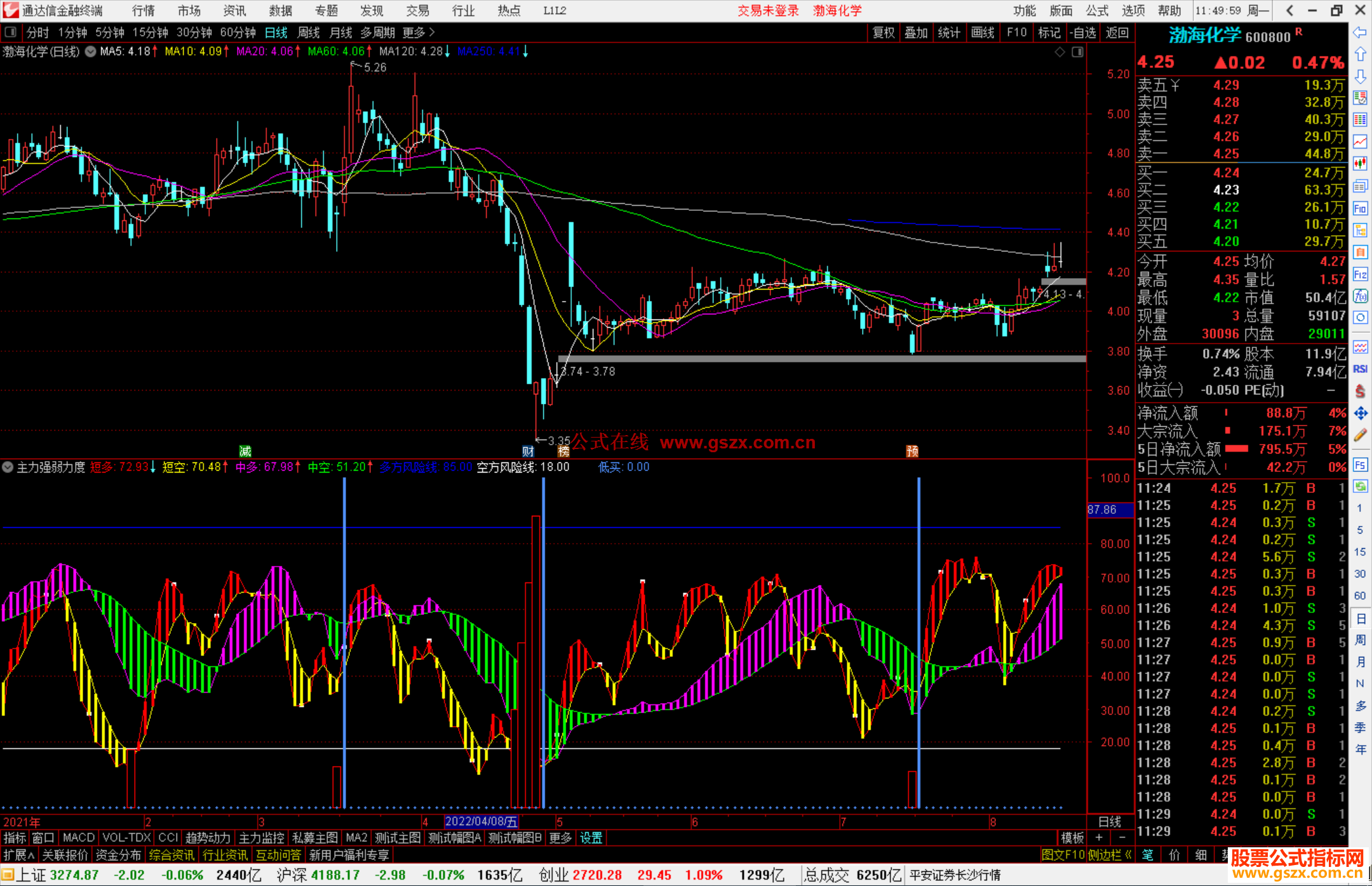This screenshot has height=886, width=1372.
Task: Switch sidebar period to 1 minute
Action: pyautogui.click(x=1360, y=508)
